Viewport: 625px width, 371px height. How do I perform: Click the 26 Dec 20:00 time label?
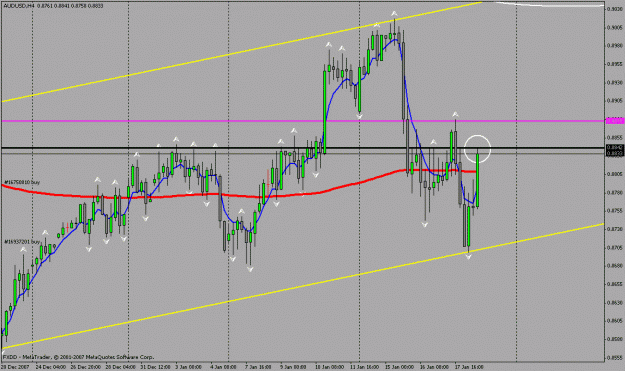[x=86, y=367]
